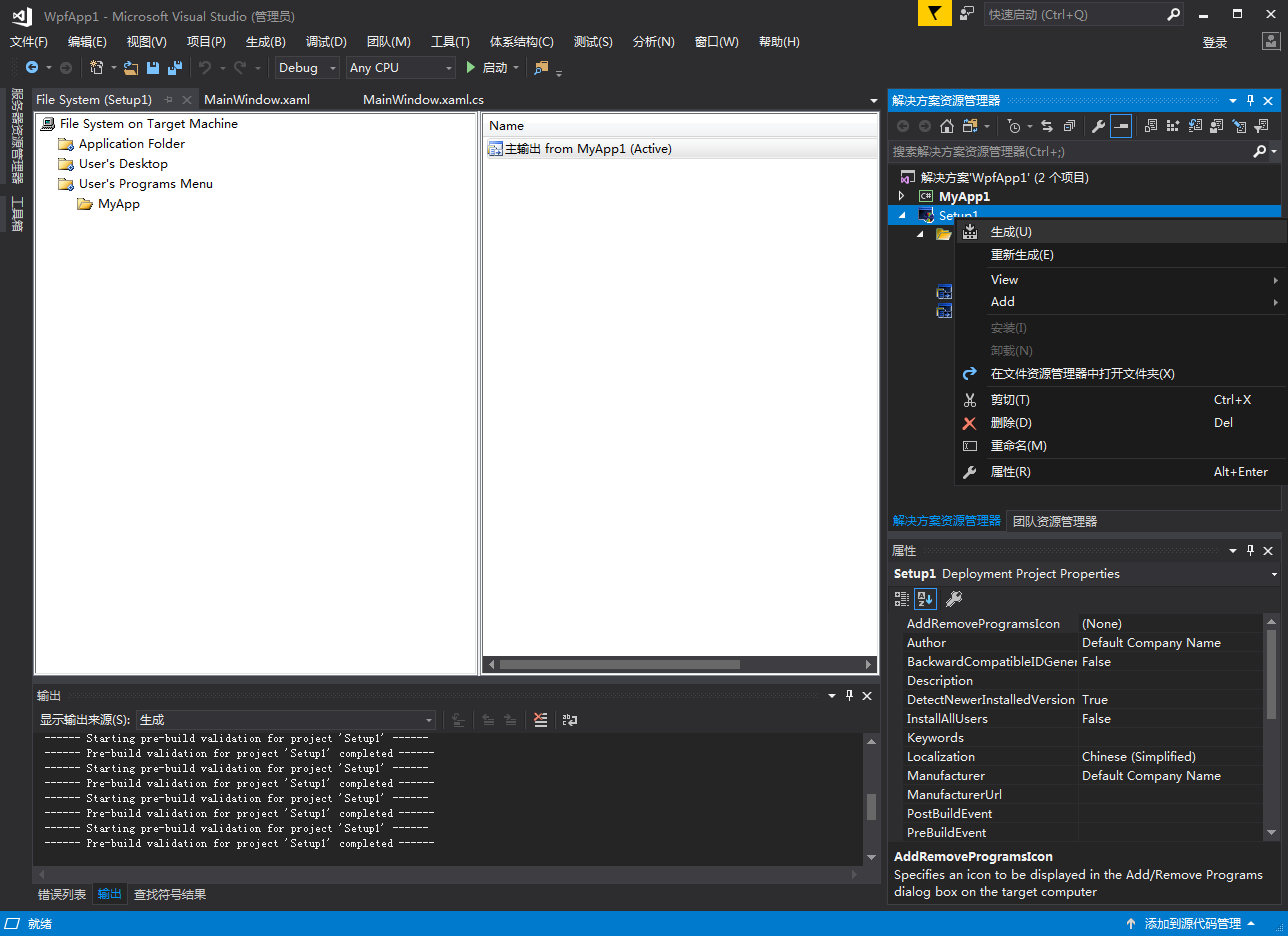The image size is (1288, 936).
Task: Open the 调试(D) menu
Action: (326, 42)
